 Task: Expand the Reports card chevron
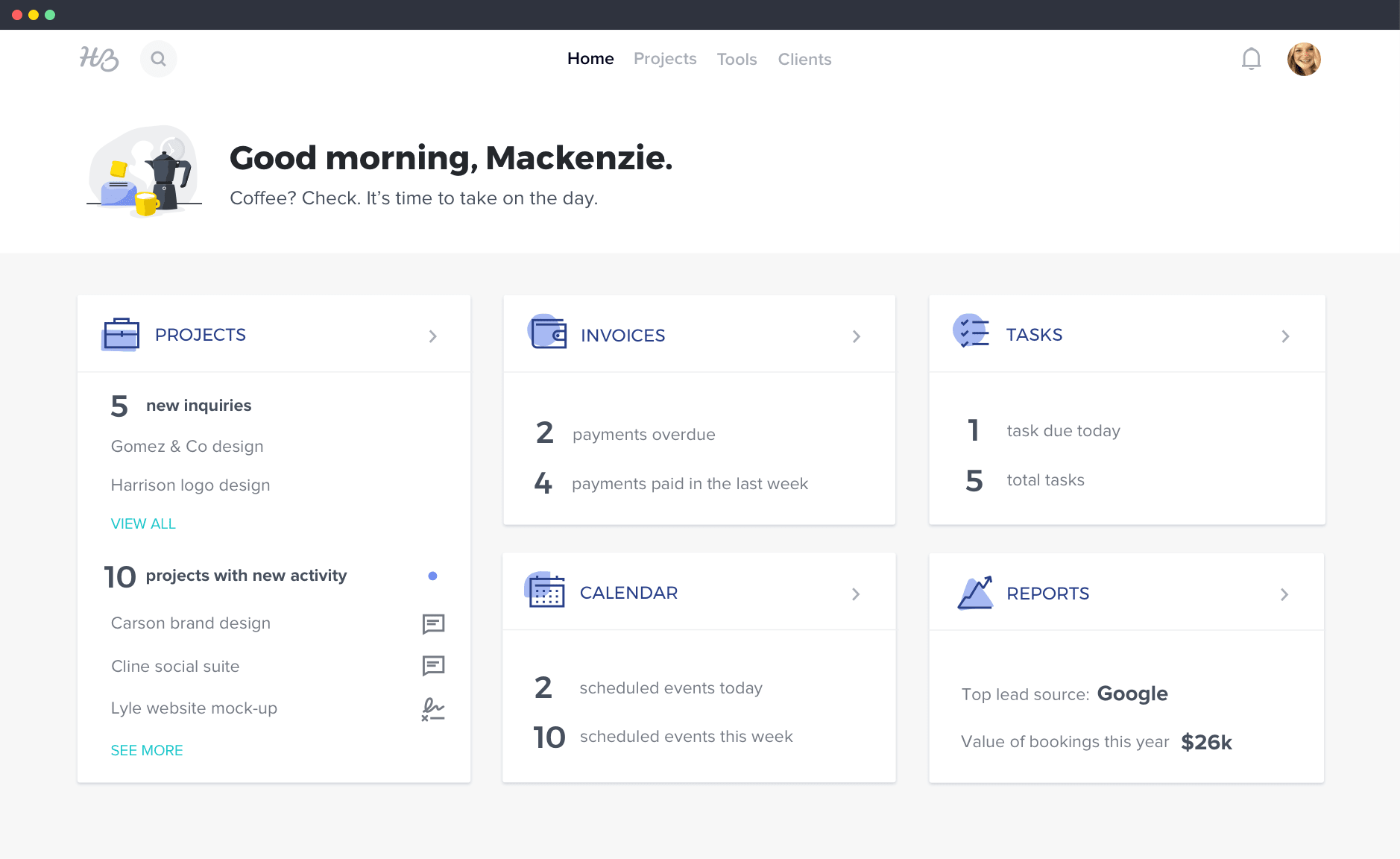coord(1284,594)
